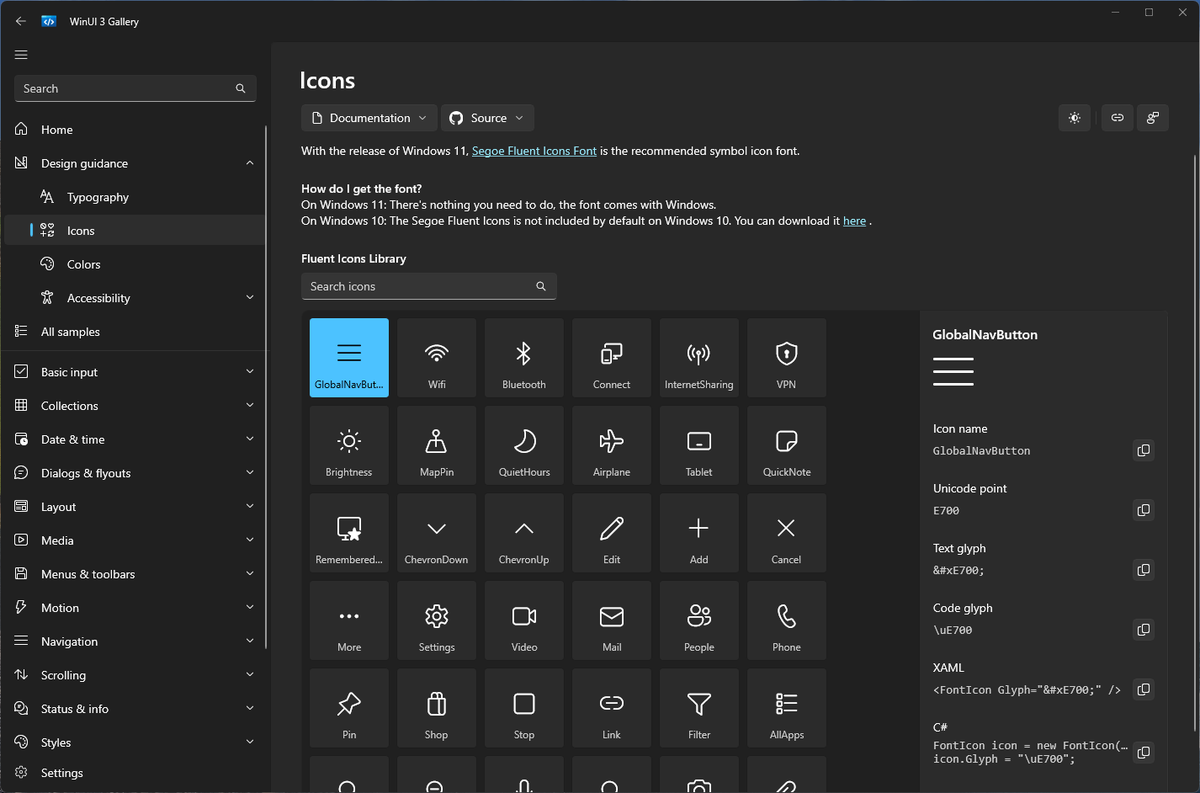This screenshot has width=1200, height=793.
Task: Select the ChevronDown icon tile
Action: pos(436,533)
